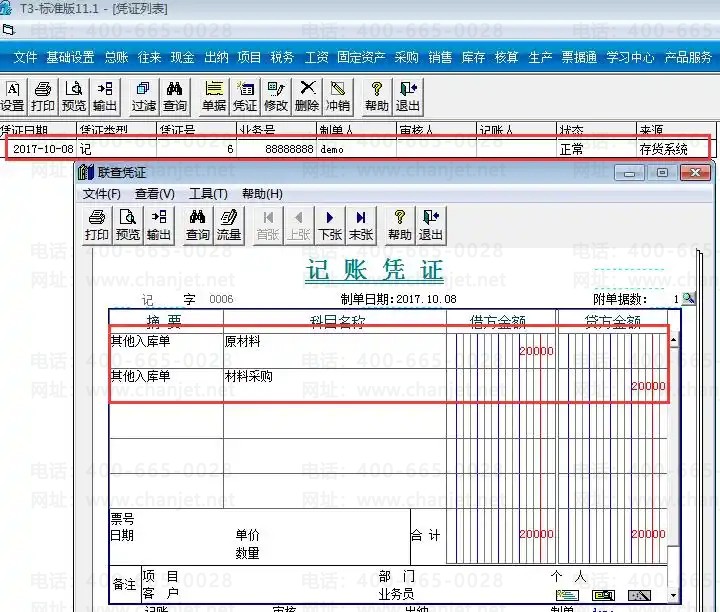Open the 销售 menu
The height and width of the screenshot is (612, 720).
[x=440, y=57]
